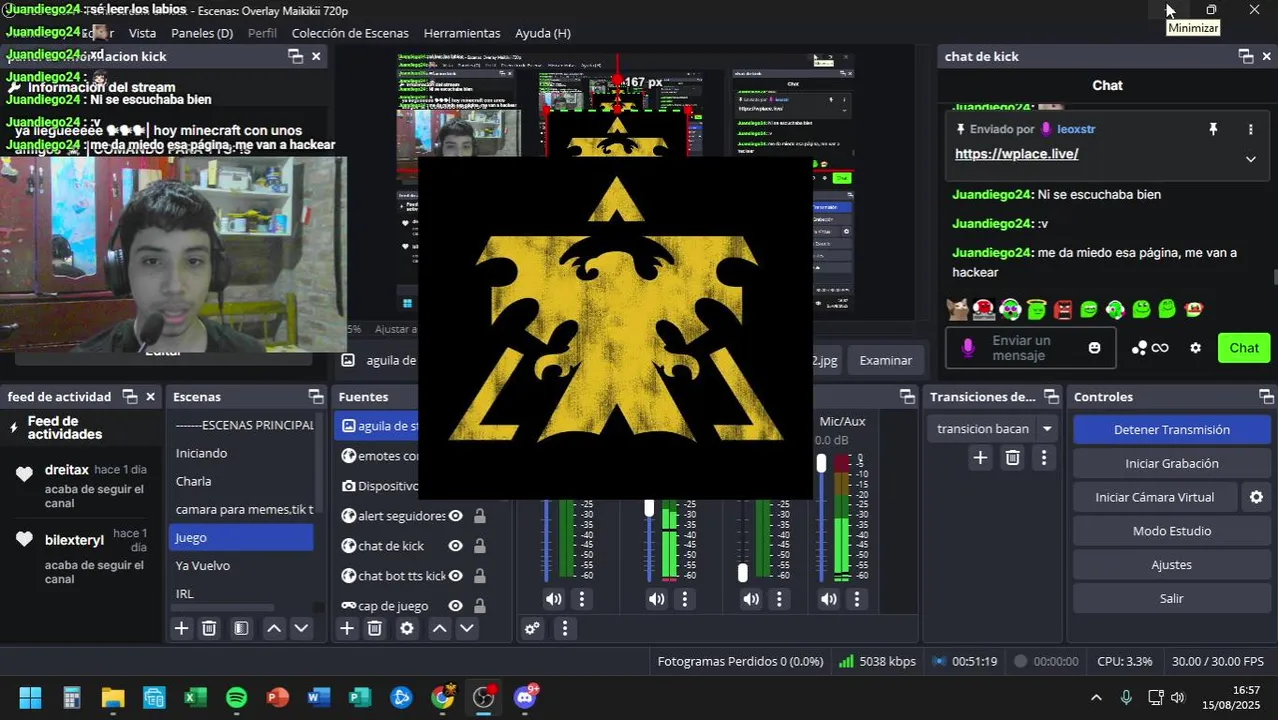This screenshot has width=1278, height=720.
Task: Collapse the pinned message with the chevron arrow
Action: (1250, 159)
